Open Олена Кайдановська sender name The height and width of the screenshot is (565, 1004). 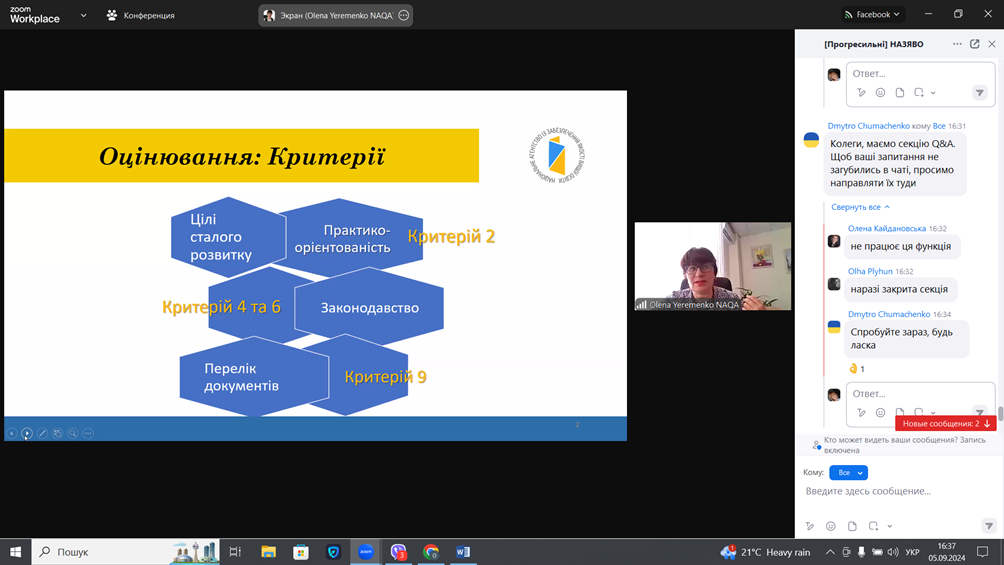point(887,228)
